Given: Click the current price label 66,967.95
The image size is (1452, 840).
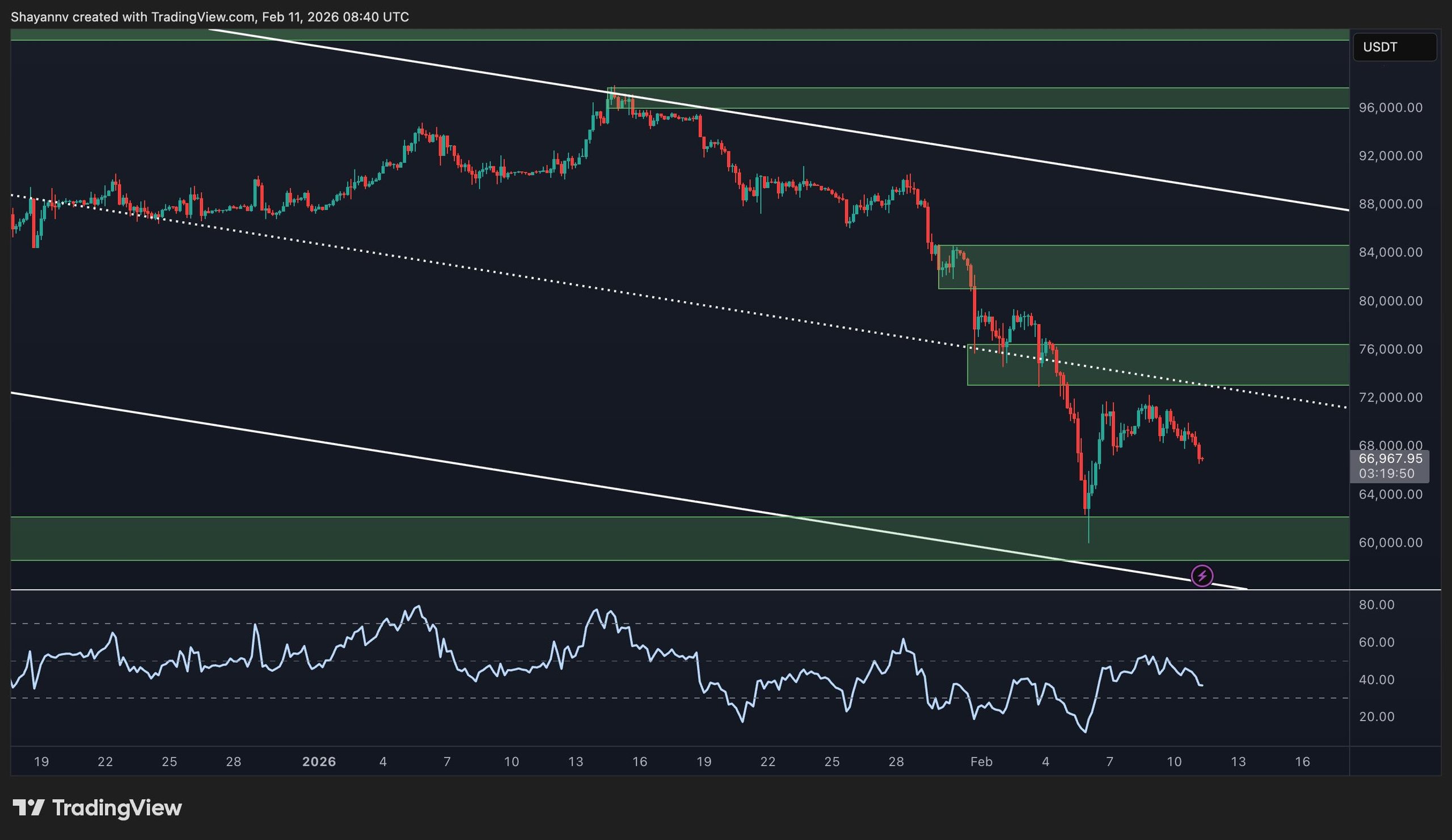Looking at the screenshot, I should click(x=1390, y=459).
